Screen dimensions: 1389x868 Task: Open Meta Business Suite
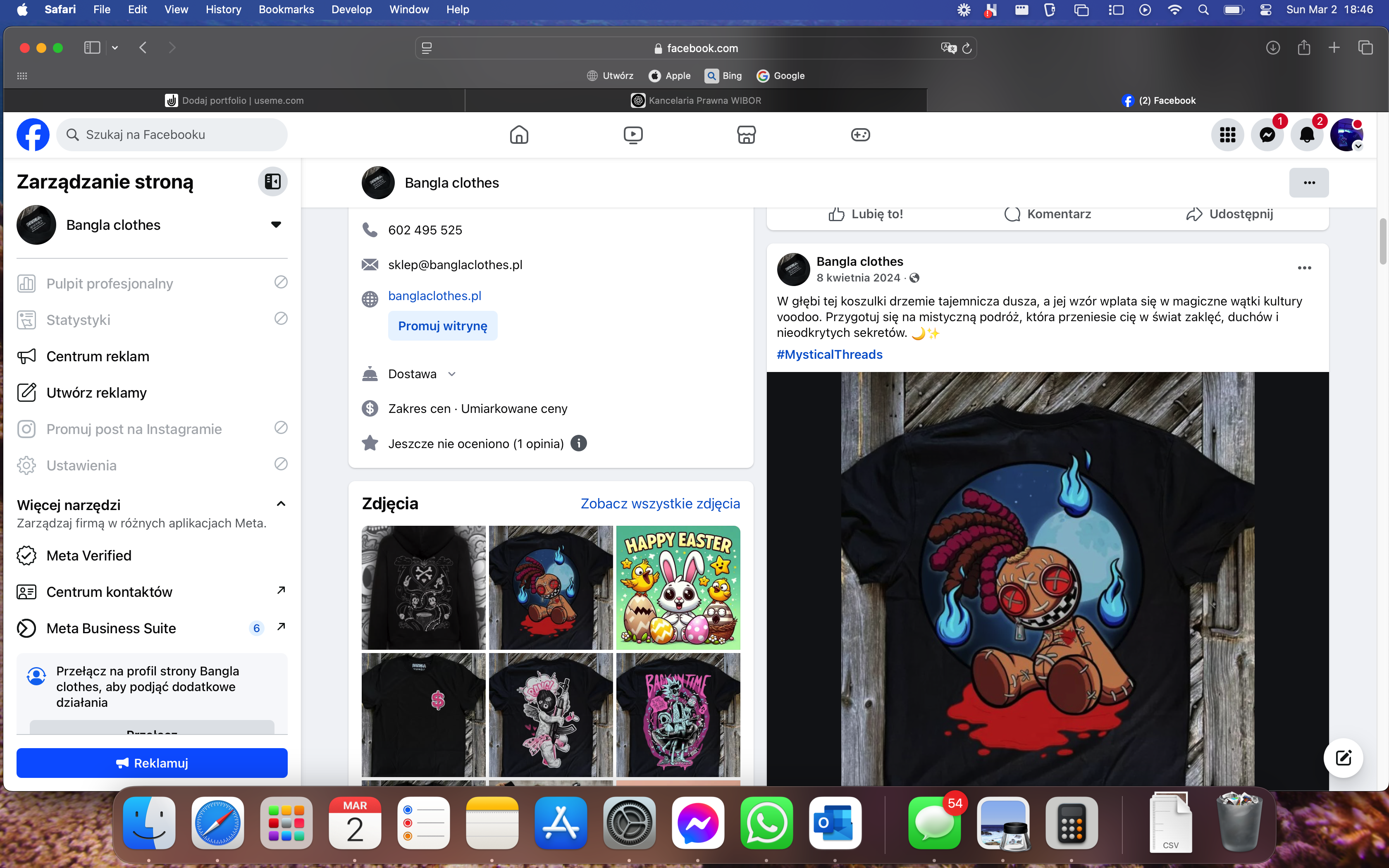click(x=152, y=628)
